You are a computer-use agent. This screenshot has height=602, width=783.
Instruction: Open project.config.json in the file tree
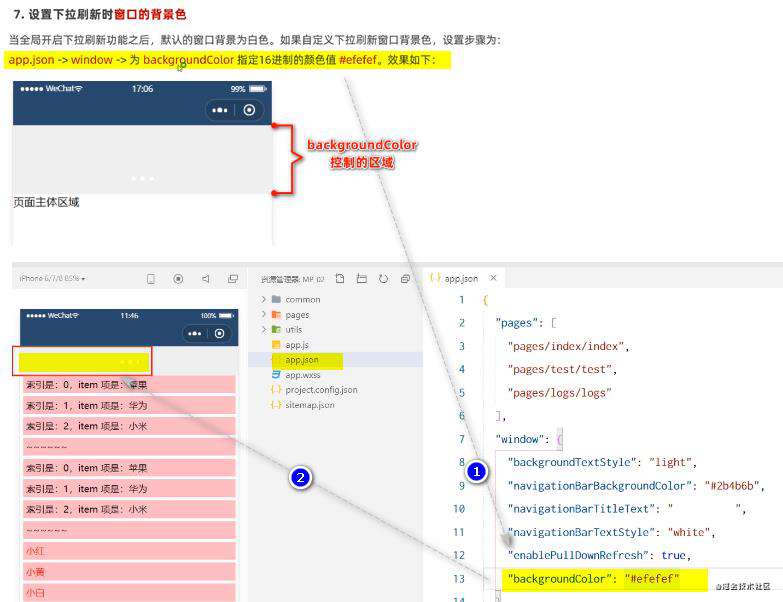click(321, 390)
